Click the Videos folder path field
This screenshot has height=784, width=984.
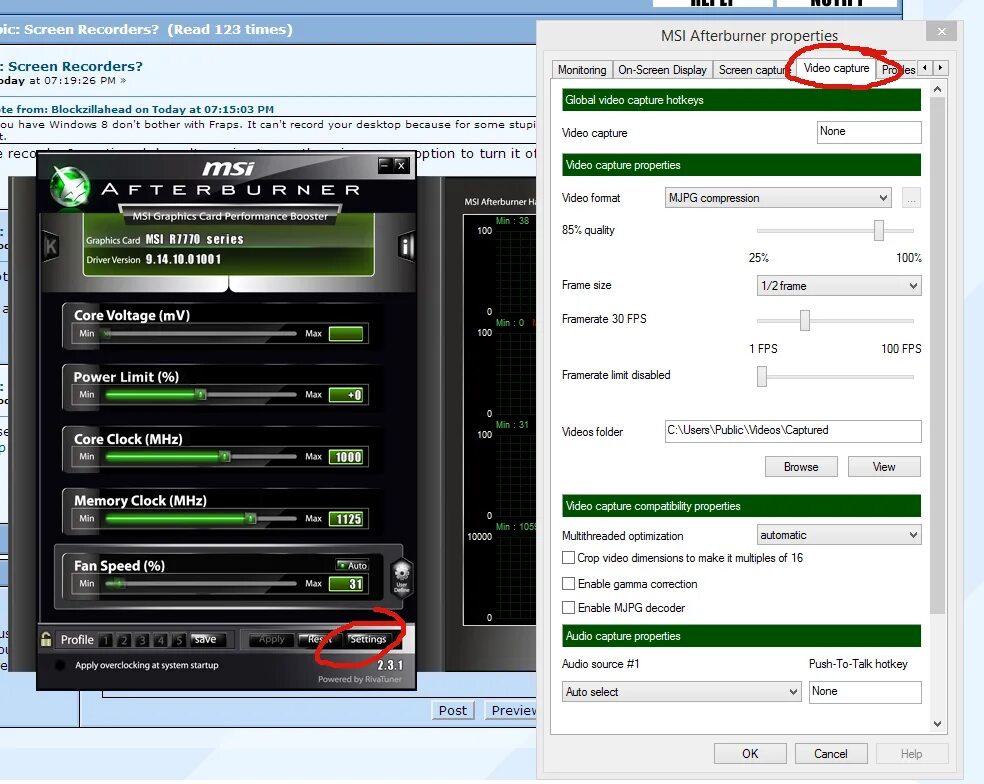pyautogui.click(x=793, y=431)
